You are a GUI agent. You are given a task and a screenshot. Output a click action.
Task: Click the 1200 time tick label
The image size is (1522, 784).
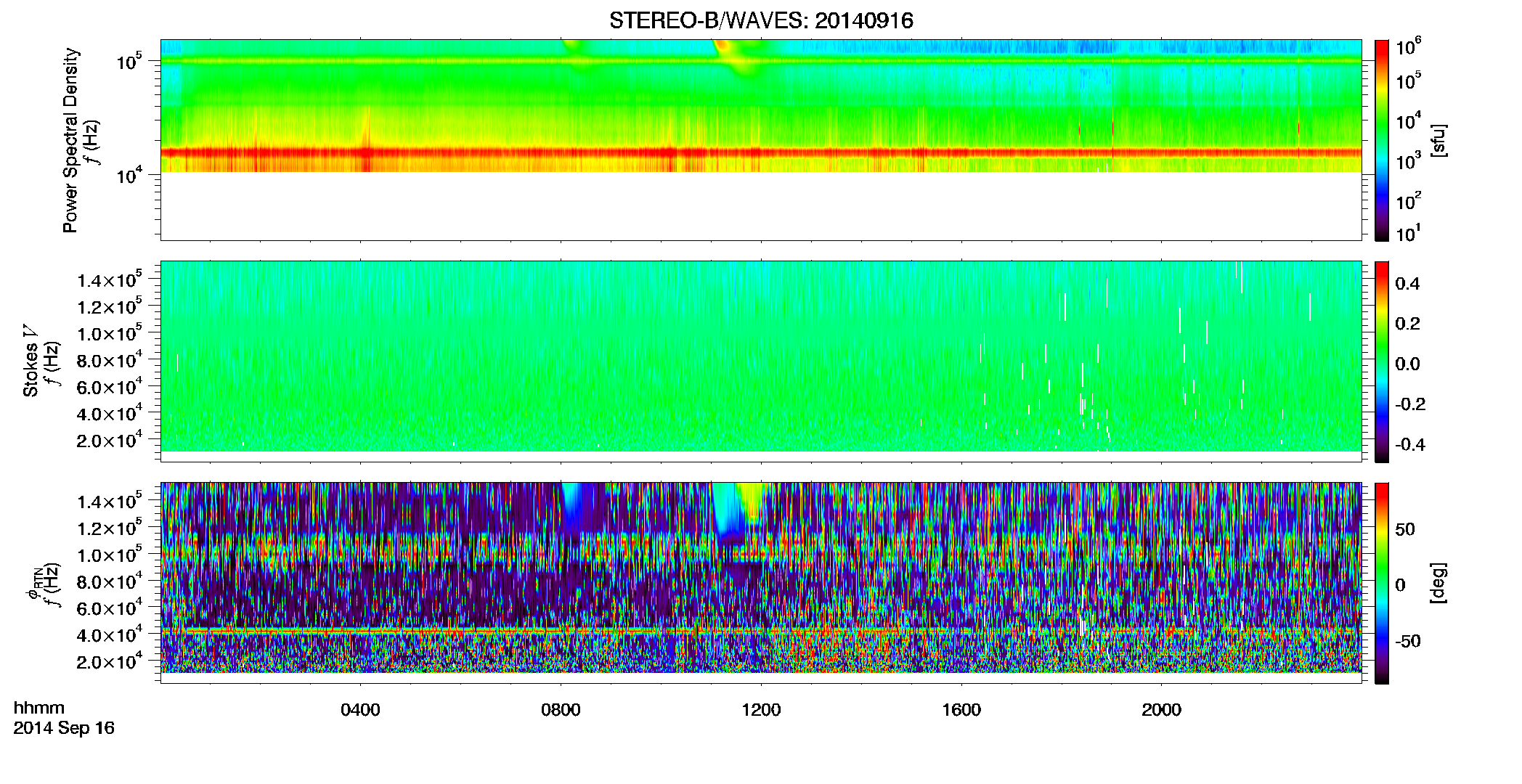tap(761, 709)
